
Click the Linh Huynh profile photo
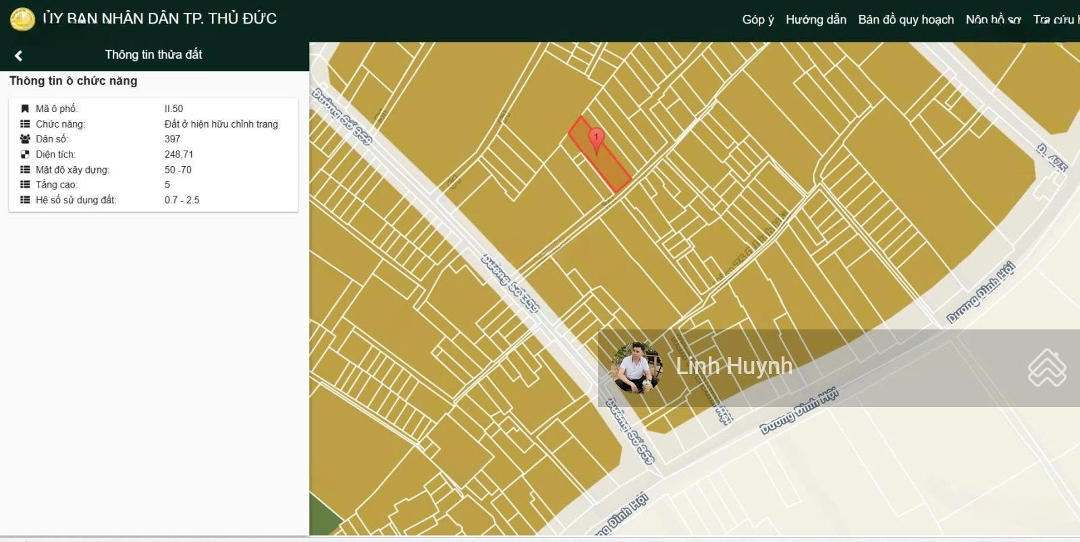636,368
